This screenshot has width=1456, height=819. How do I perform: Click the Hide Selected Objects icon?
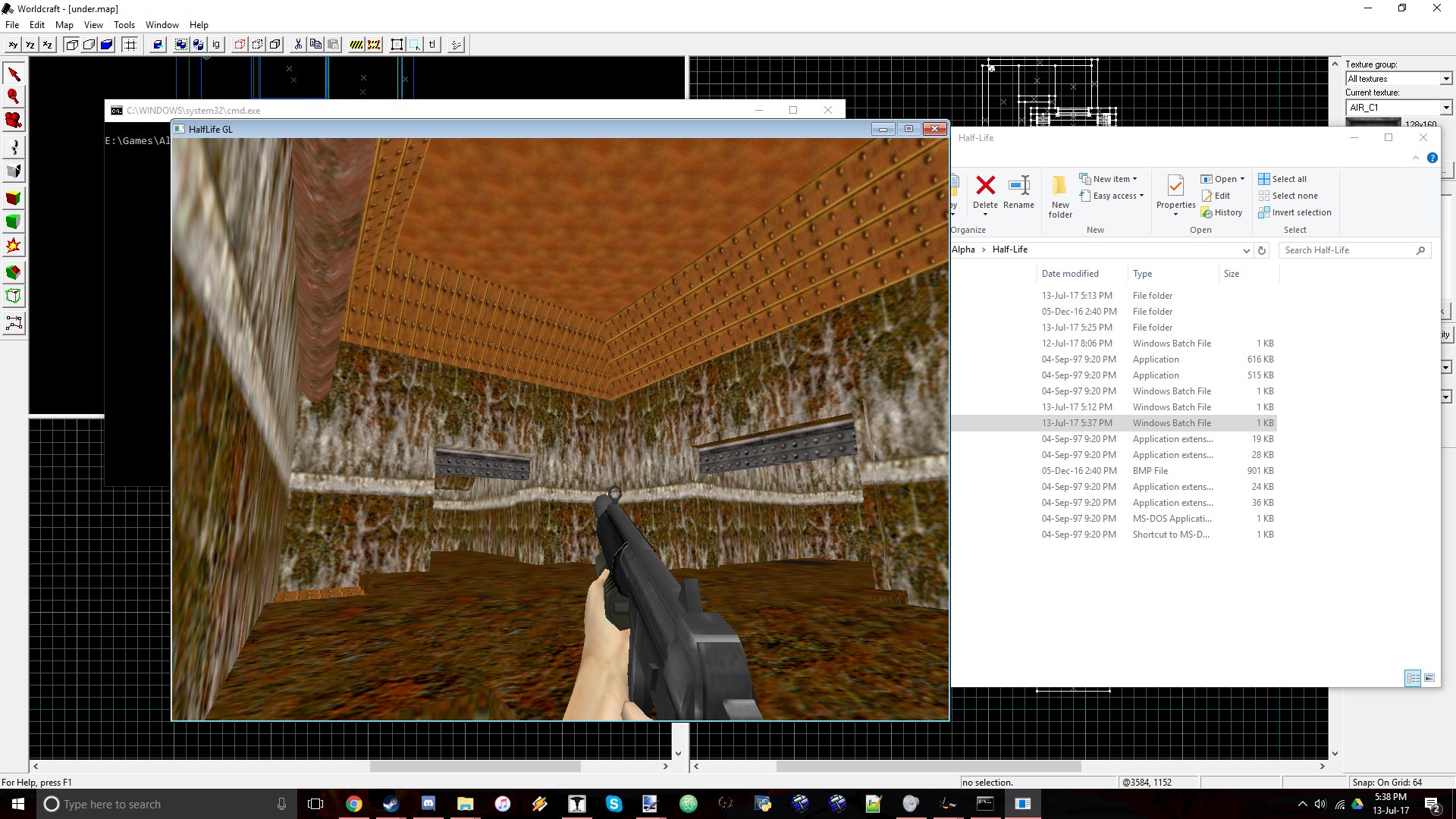[240, 45]
